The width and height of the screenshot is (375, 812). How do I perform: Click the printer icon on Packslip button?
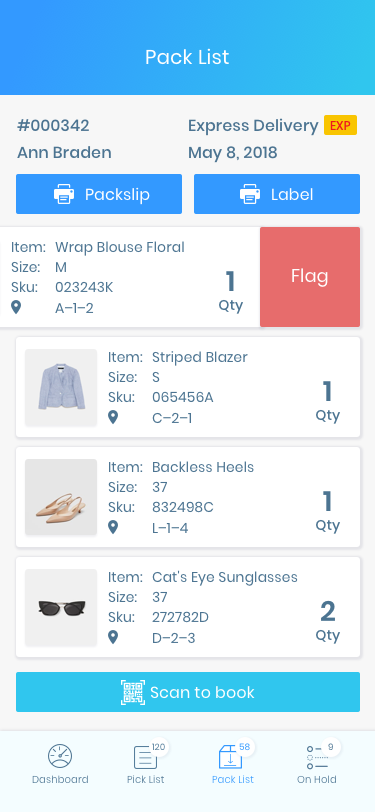tap(64, 195)
